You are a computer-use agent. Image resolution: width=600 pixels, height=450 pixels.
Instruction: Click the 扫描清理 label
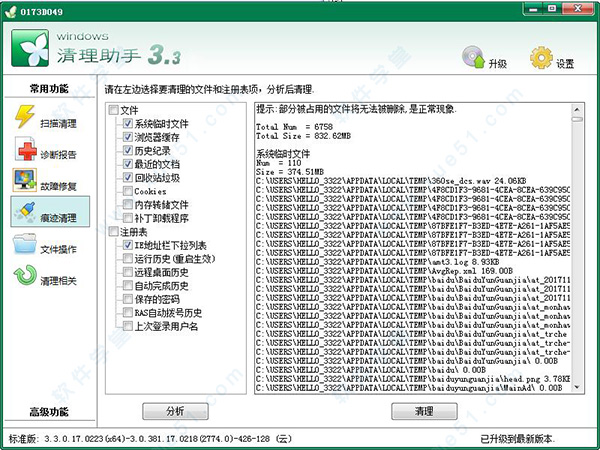point(59,123)
